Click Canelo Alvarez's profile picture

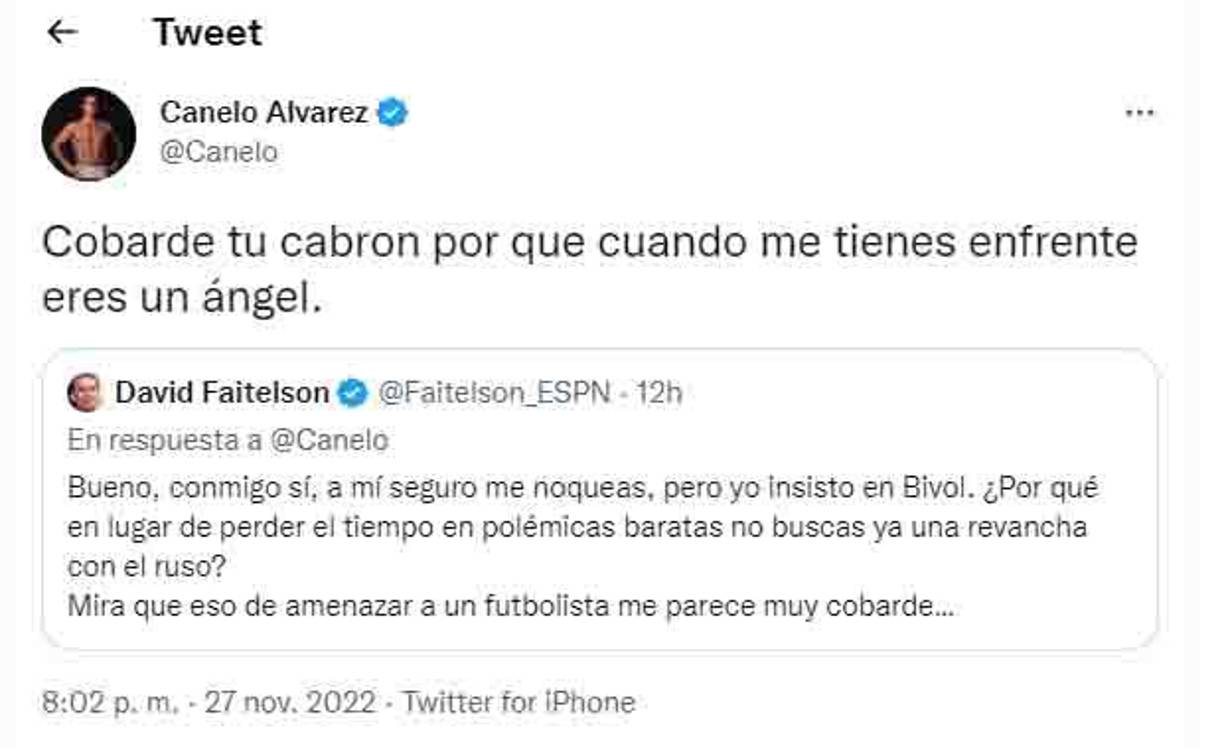pyautogui.click(x=89, y=131)
